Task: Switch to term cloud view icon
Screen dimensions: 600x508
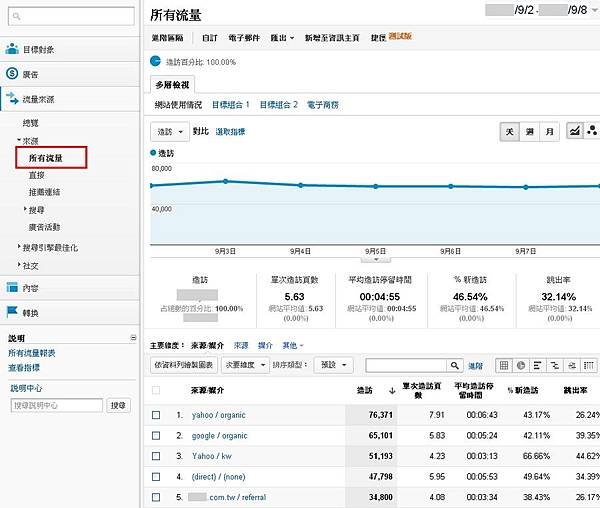Action: pyautogui.click(x=572, y=365)
